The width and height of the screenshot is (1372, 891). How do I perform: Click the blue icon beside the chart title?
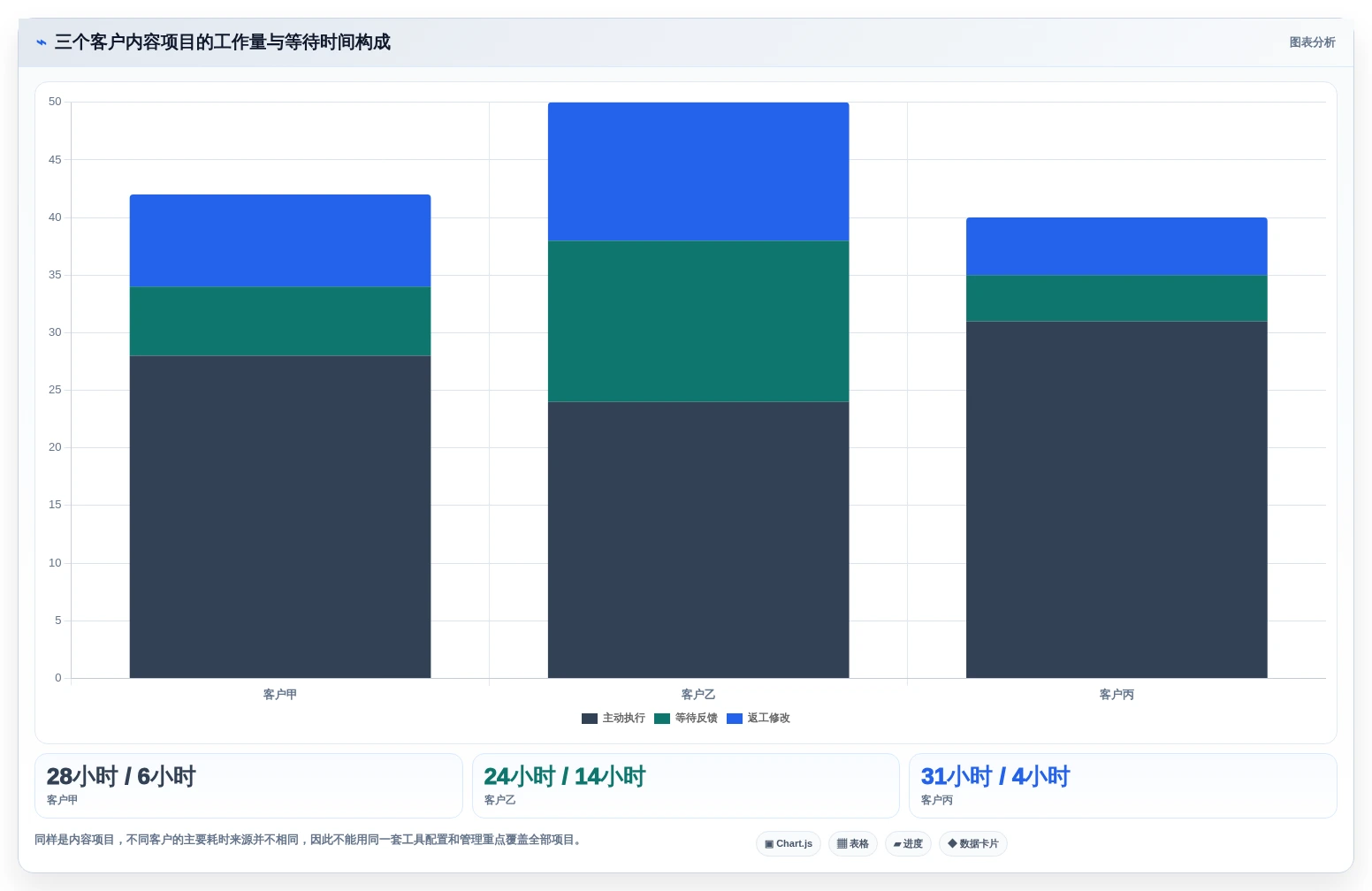coord(41,42)
